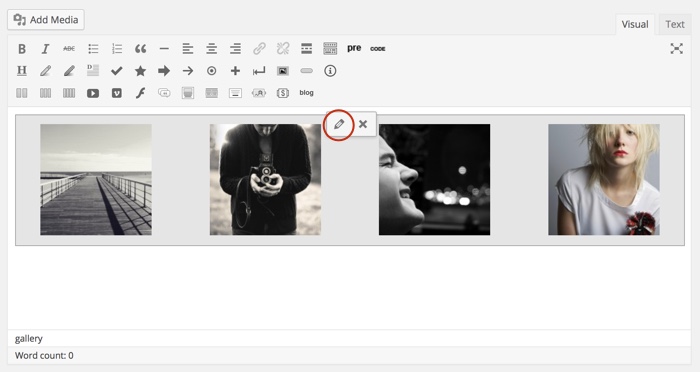Insert Flash content
The image size is (700, 372).
[x=140, y=93]
